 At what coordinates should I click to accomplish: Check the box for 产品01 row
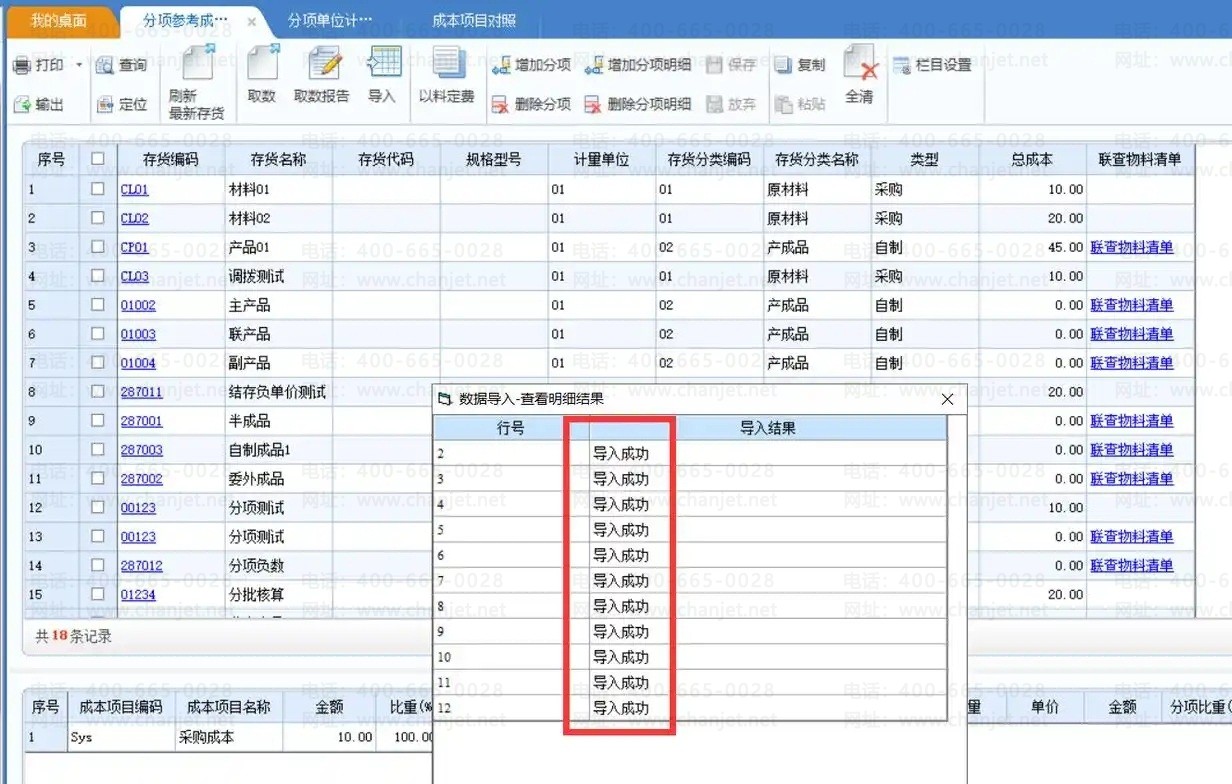[x=98, y=247]
